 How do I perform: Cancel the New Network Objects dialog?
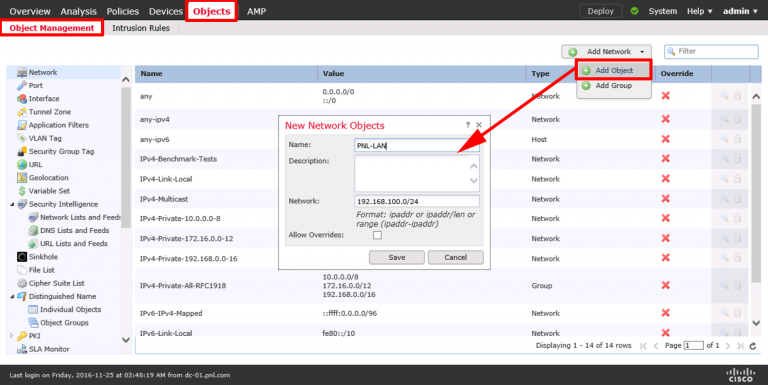pyautogui.click(x=456, y=257)
